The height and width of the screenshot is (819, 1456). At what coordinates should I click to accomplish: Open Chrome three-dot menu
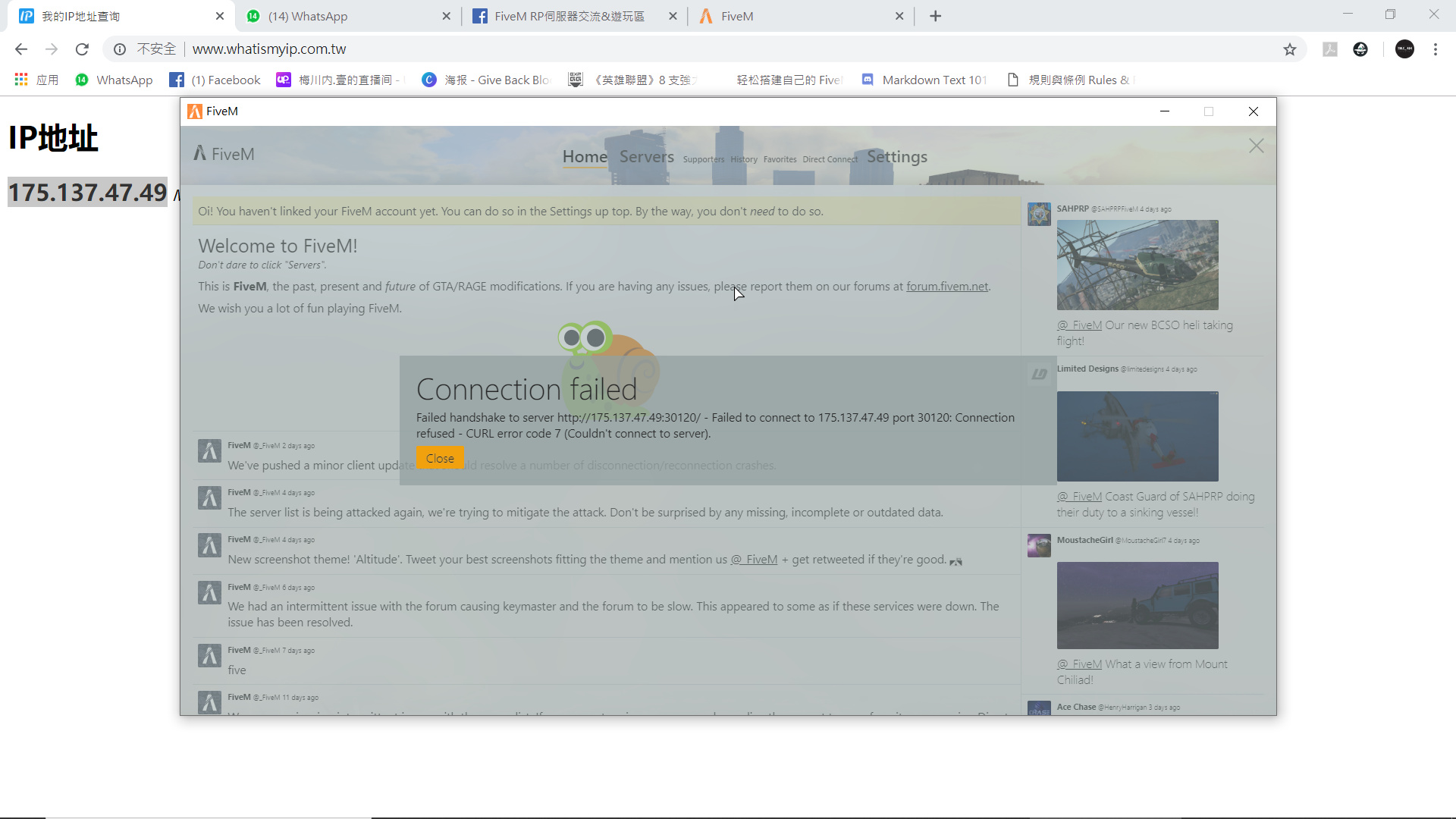point(1436,49)
